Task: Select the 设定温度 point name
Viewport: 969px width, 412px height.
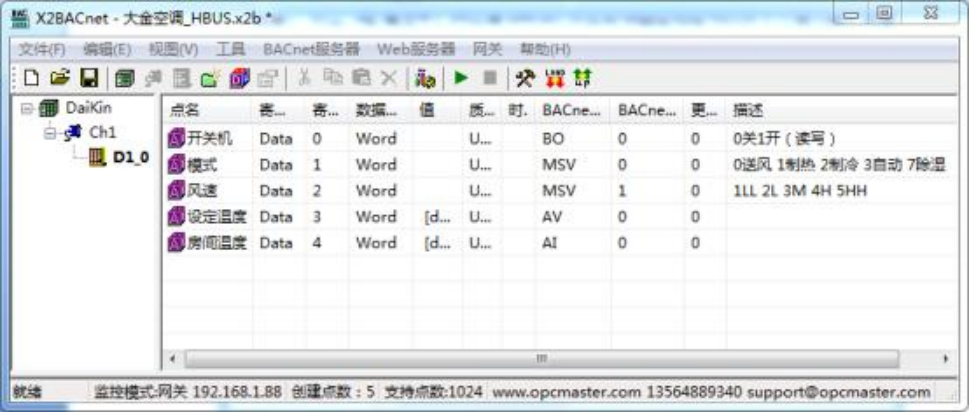Action: click(x=216, y=217)
